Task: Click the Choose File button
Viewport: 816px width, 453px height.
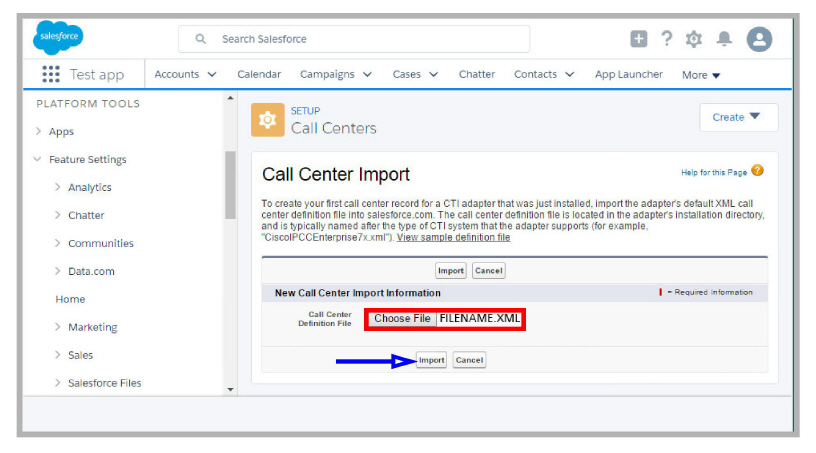Action: (x=402, y=318)
